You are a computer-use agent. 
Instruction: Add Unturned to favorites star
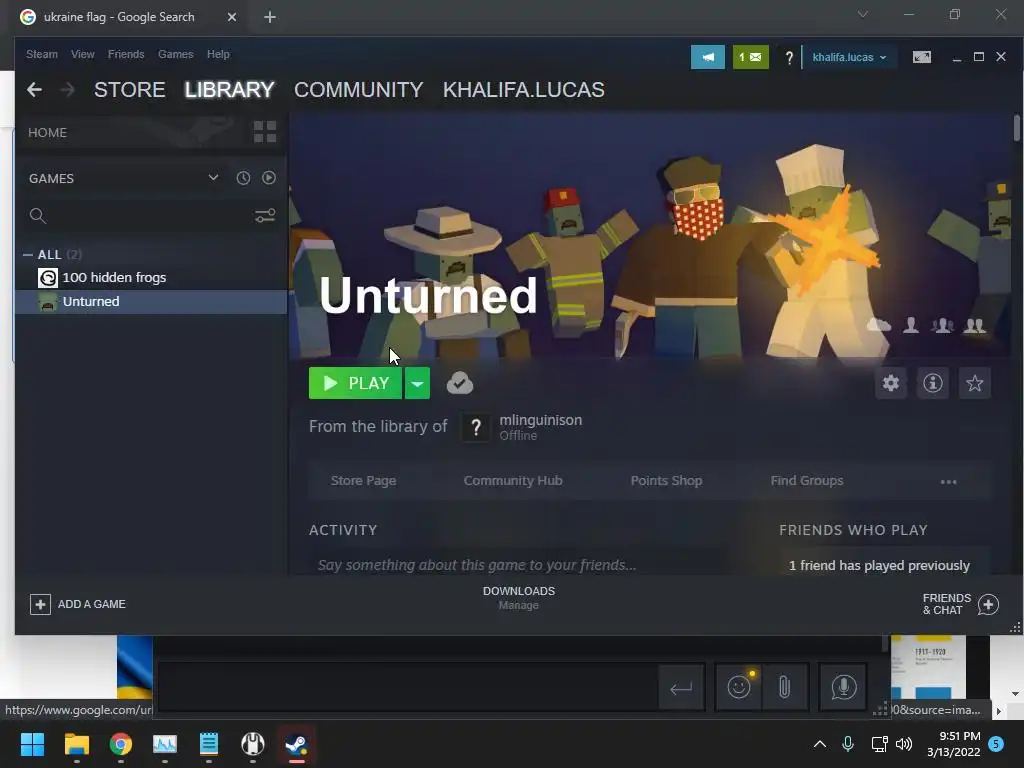(974, 383)
